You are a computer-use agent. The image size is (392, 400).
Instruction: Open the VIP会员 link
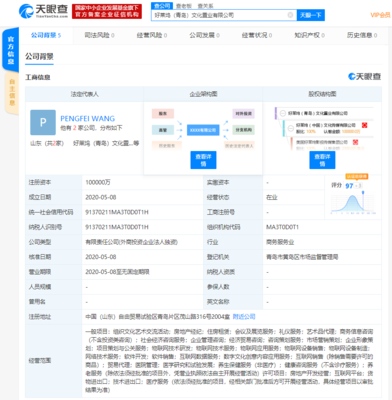coord(380,15)
